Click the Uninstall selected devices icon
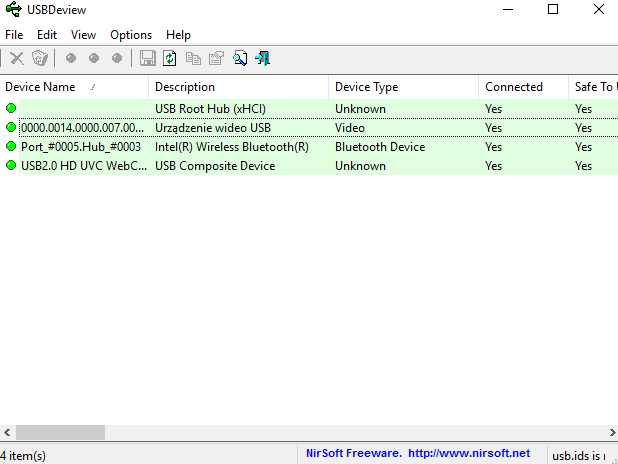The height and width of the screenshot is (464, 618). pyautogui.click(x=40, y=58)
